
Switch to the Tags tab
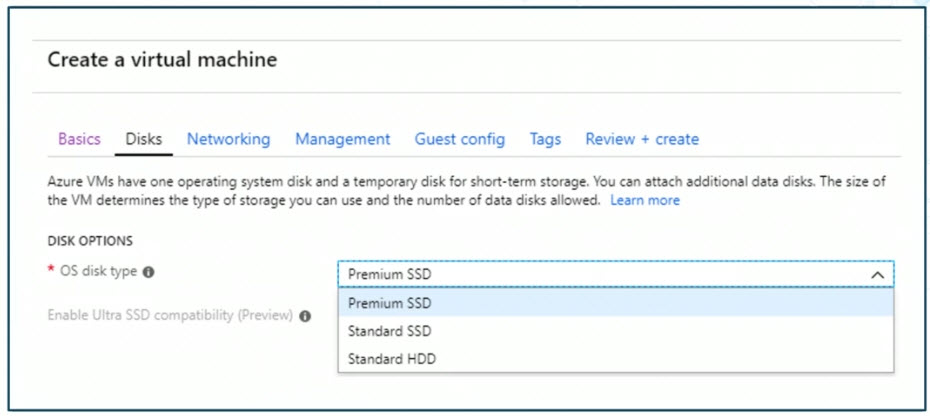pos(545,139)
